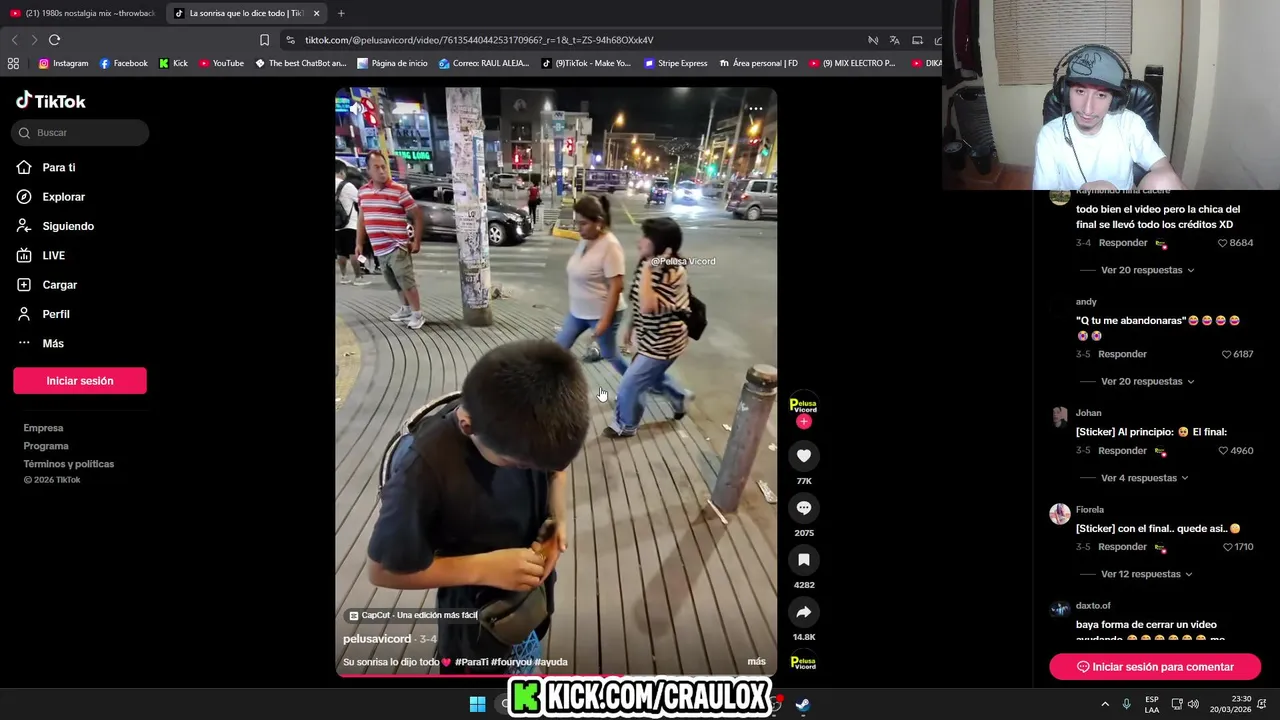Viewport: 1280px width, 720px height.
Task: Open the #ayuda hashtag
Action: pyautogui.click(x=551, y=662)
